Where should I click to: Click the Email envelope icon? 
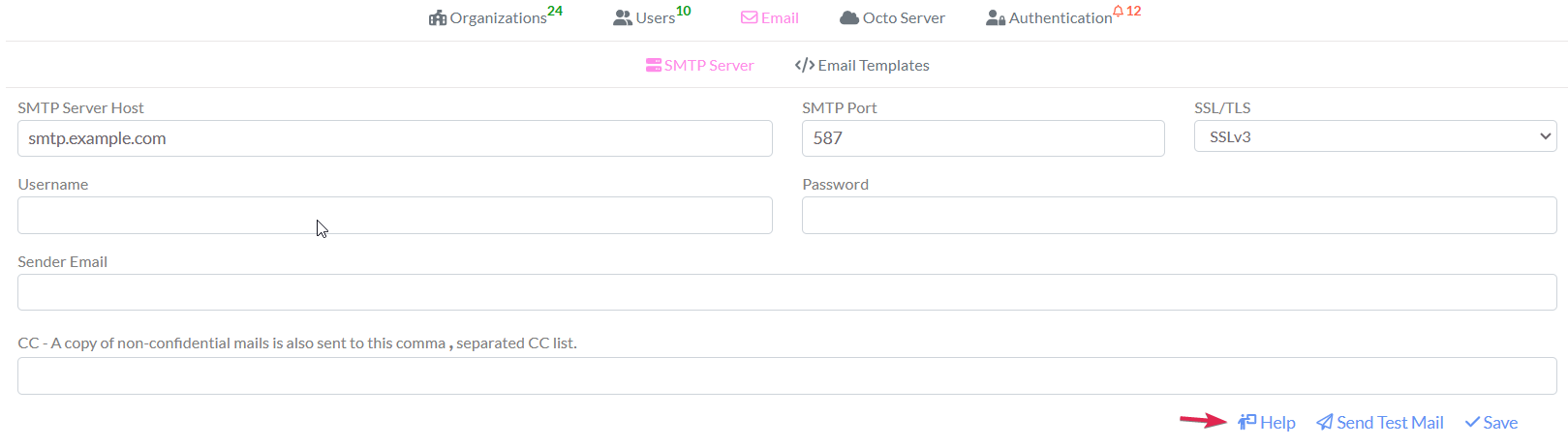pyautogui.click(x=749, y=18)
